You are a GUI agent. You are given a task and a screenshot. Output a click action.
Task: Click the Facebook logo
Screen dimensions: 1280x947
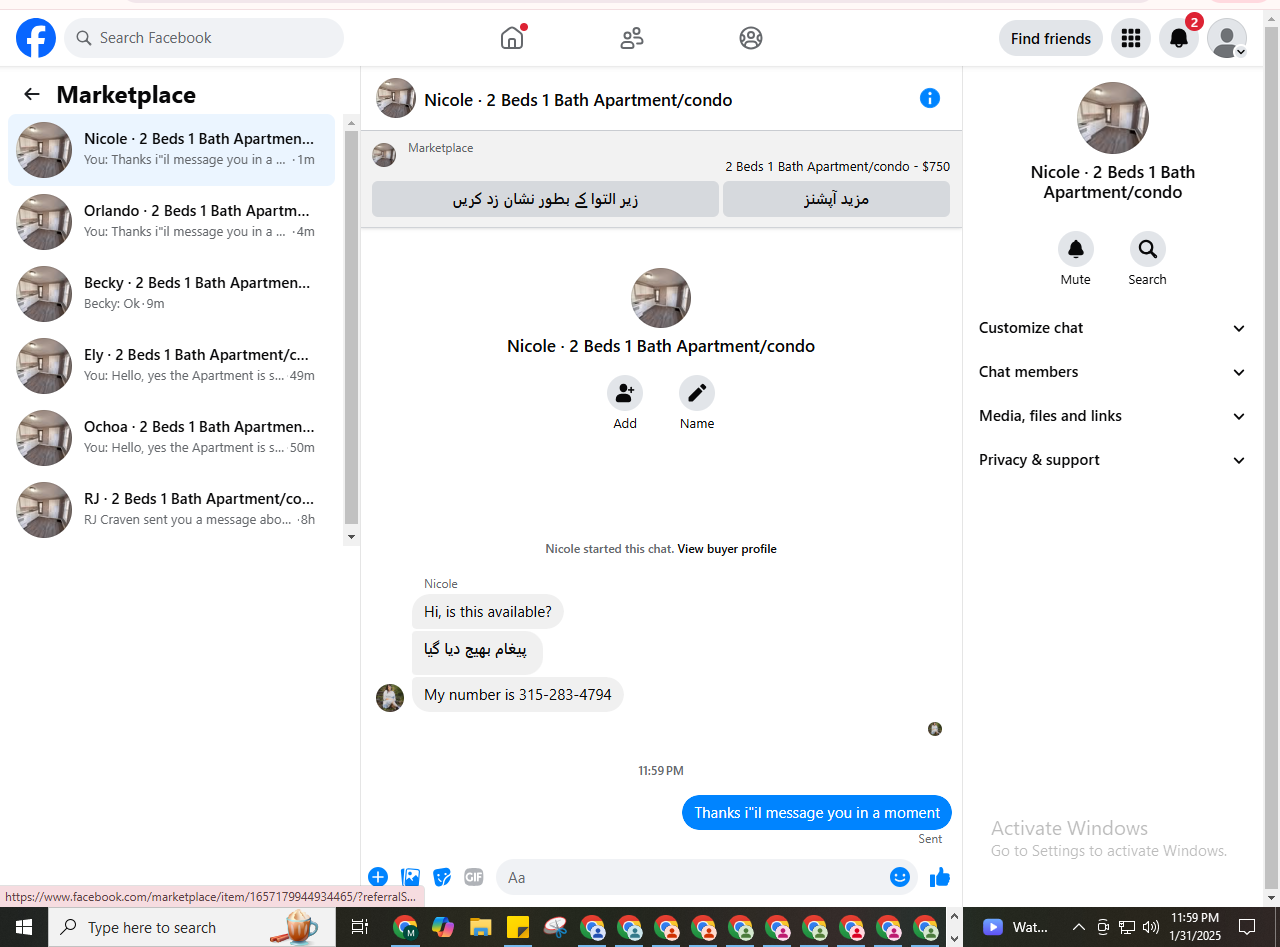pos(36,38)
